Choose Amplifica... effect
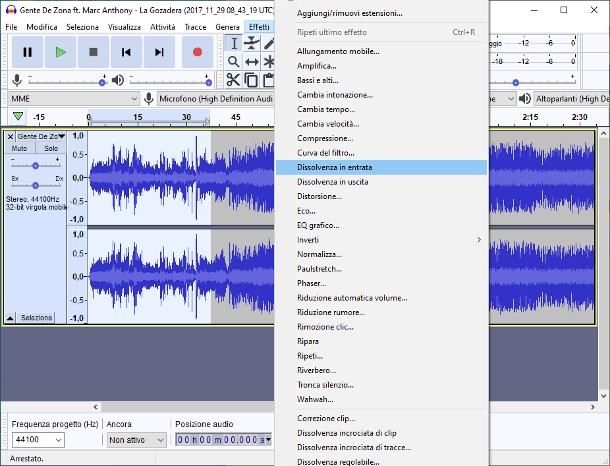This screenshot has height=466, width=610. (381, 66)
